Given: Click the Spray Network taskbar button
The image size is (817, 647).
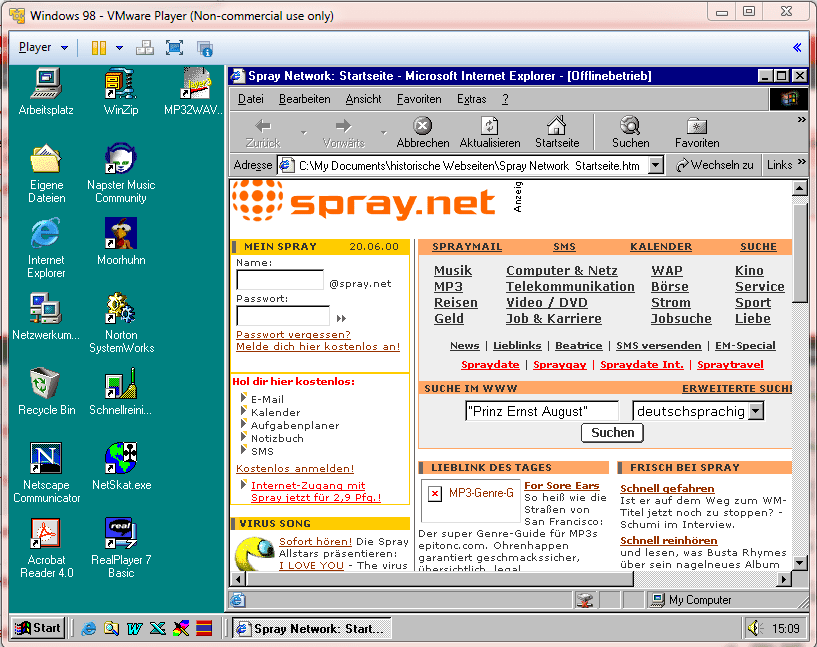Looking at the screenshot, I should (x=312, y=628).
